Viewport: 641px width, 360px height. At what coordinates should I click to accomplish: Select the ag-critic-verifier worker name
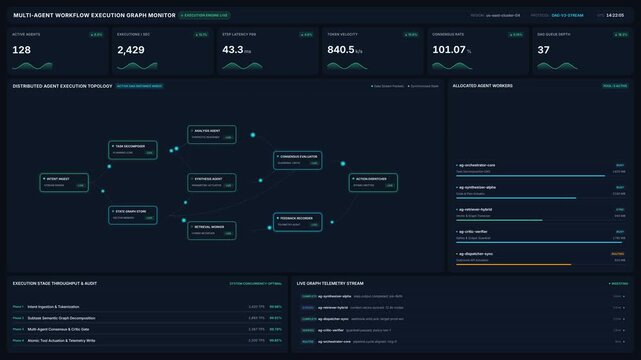click(473, 232)
